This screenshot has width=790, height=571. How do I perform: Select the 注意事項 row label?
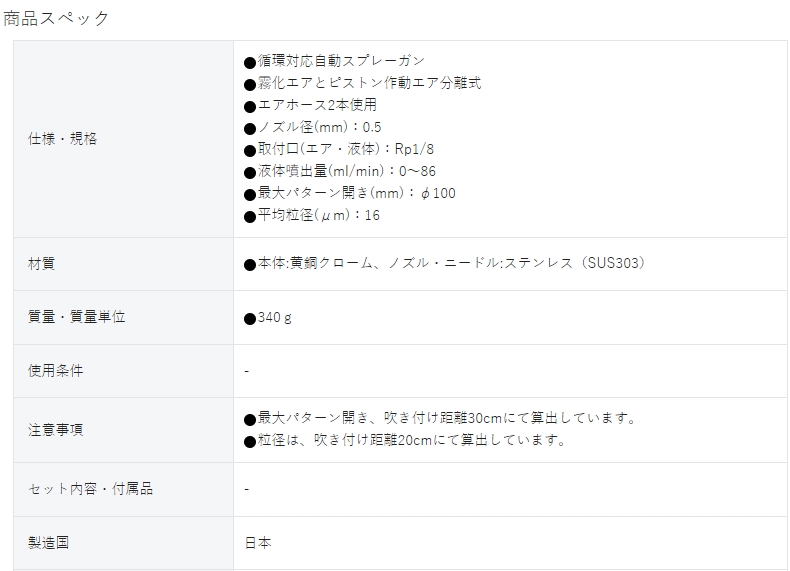(55, 430)
